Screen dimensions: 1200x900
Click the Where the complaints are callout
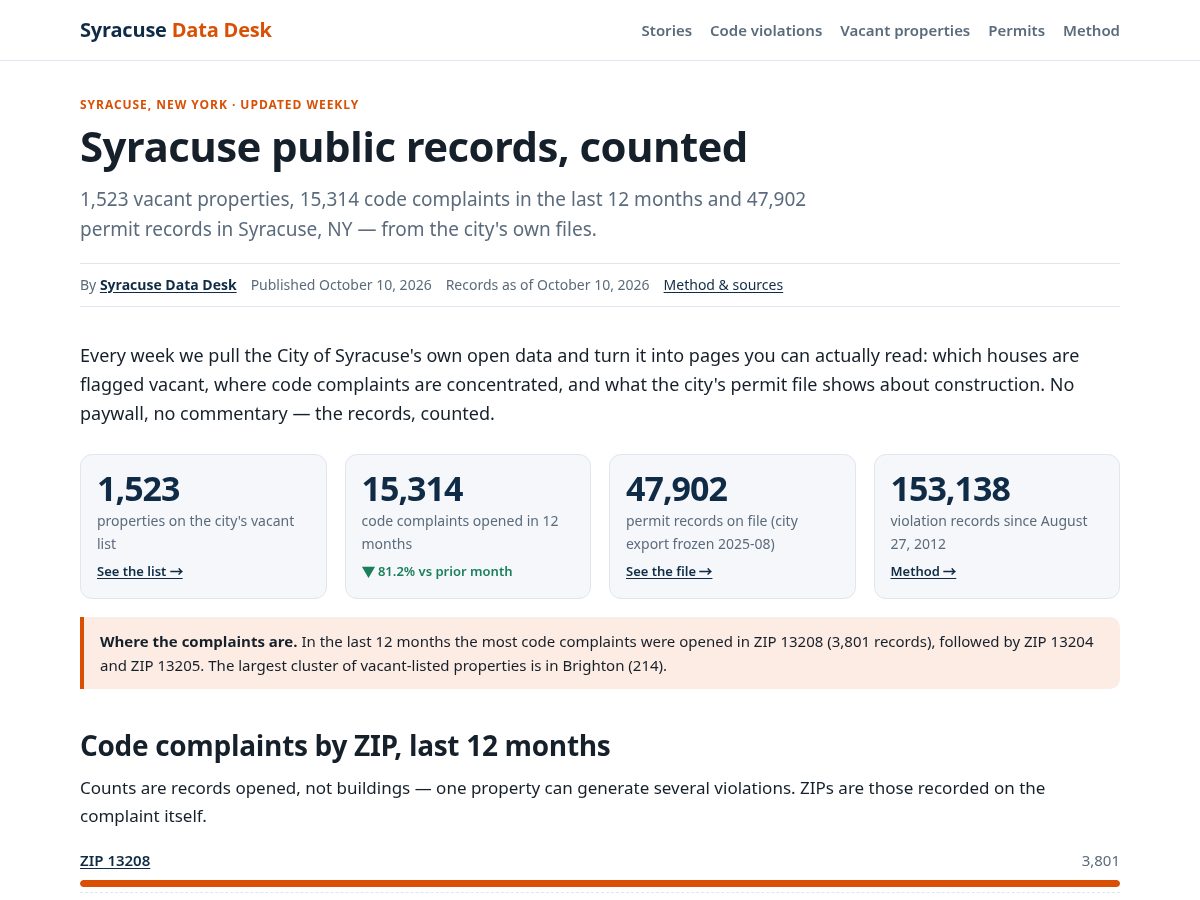600,653
